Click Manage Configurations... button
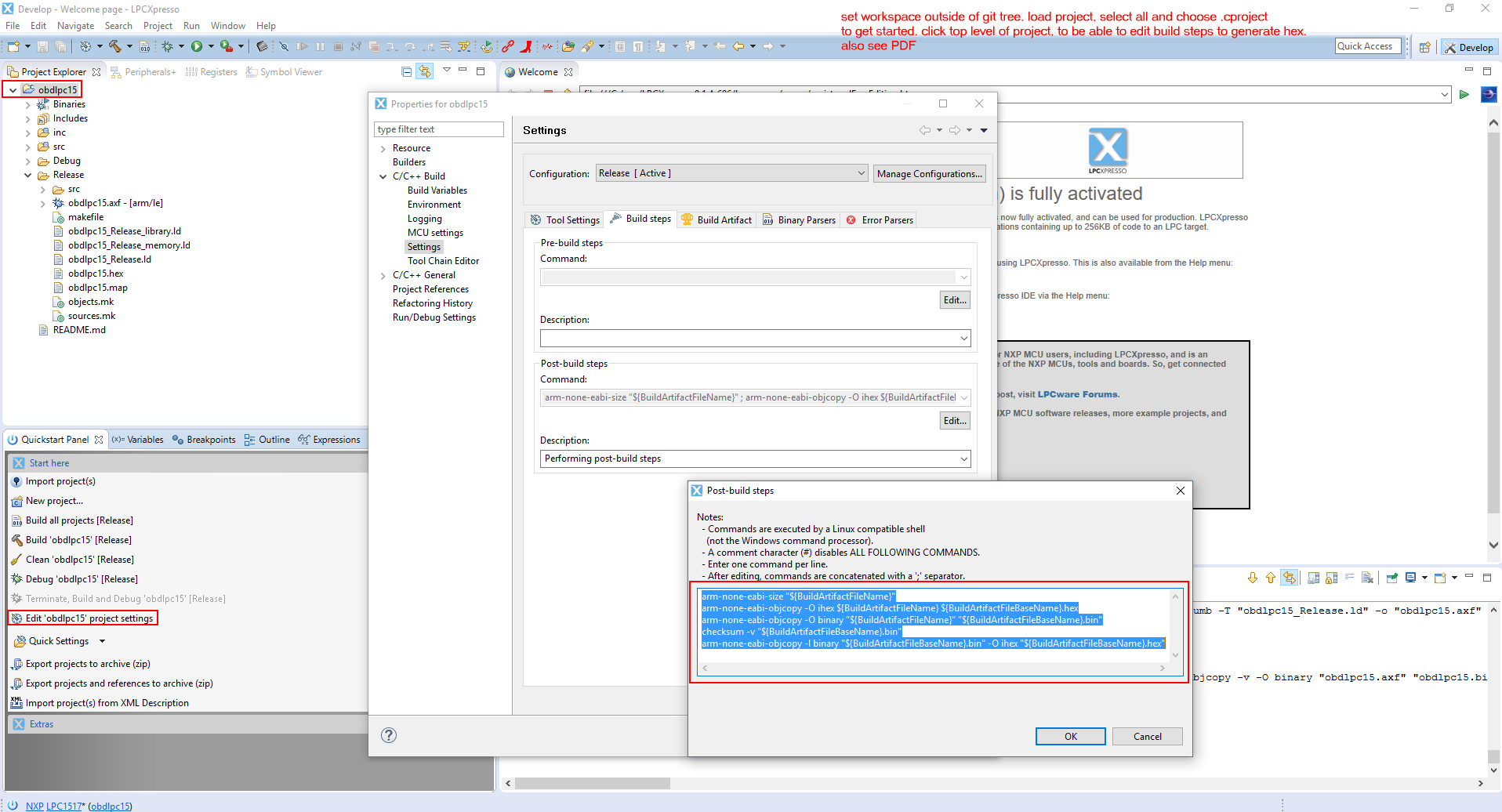 [929, 174]
